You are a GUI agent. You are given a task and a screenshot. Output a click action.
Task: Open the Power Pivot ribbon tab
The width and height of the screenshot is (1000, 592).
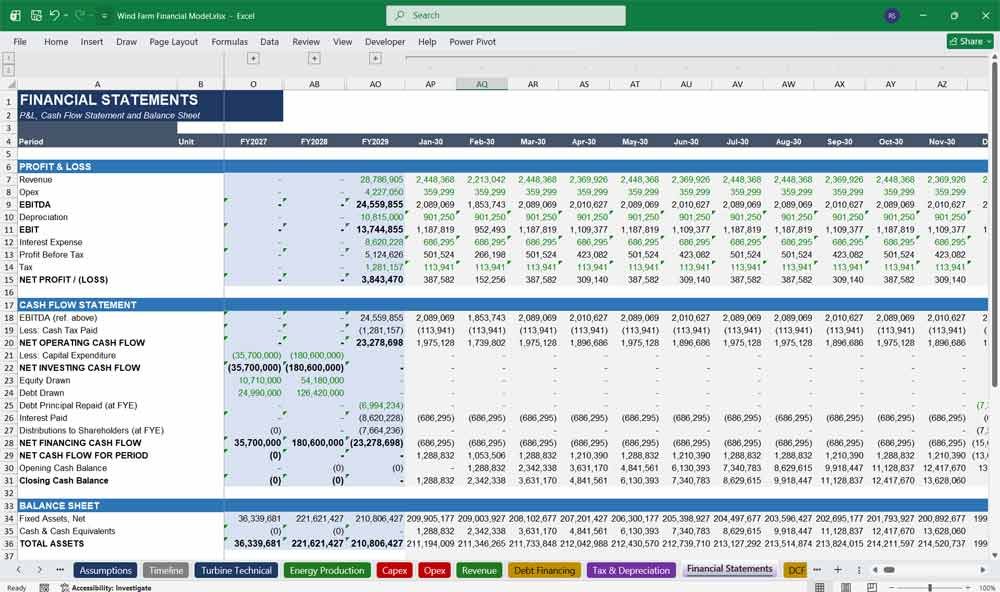[x=473, y=41]
